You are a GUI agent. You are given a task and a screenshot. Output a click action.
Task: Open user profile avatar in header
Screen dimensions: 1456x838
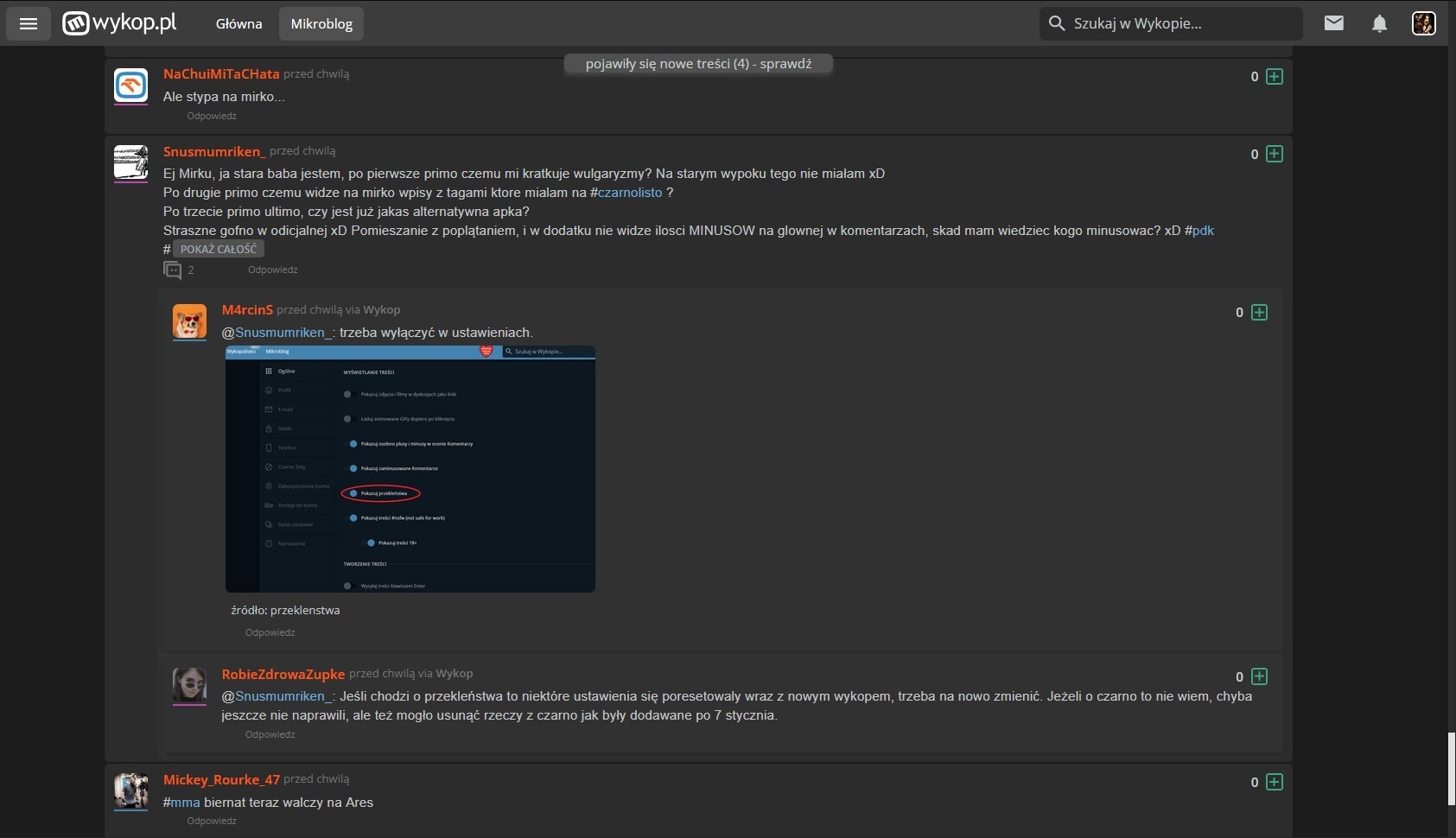pos(1423,23)
